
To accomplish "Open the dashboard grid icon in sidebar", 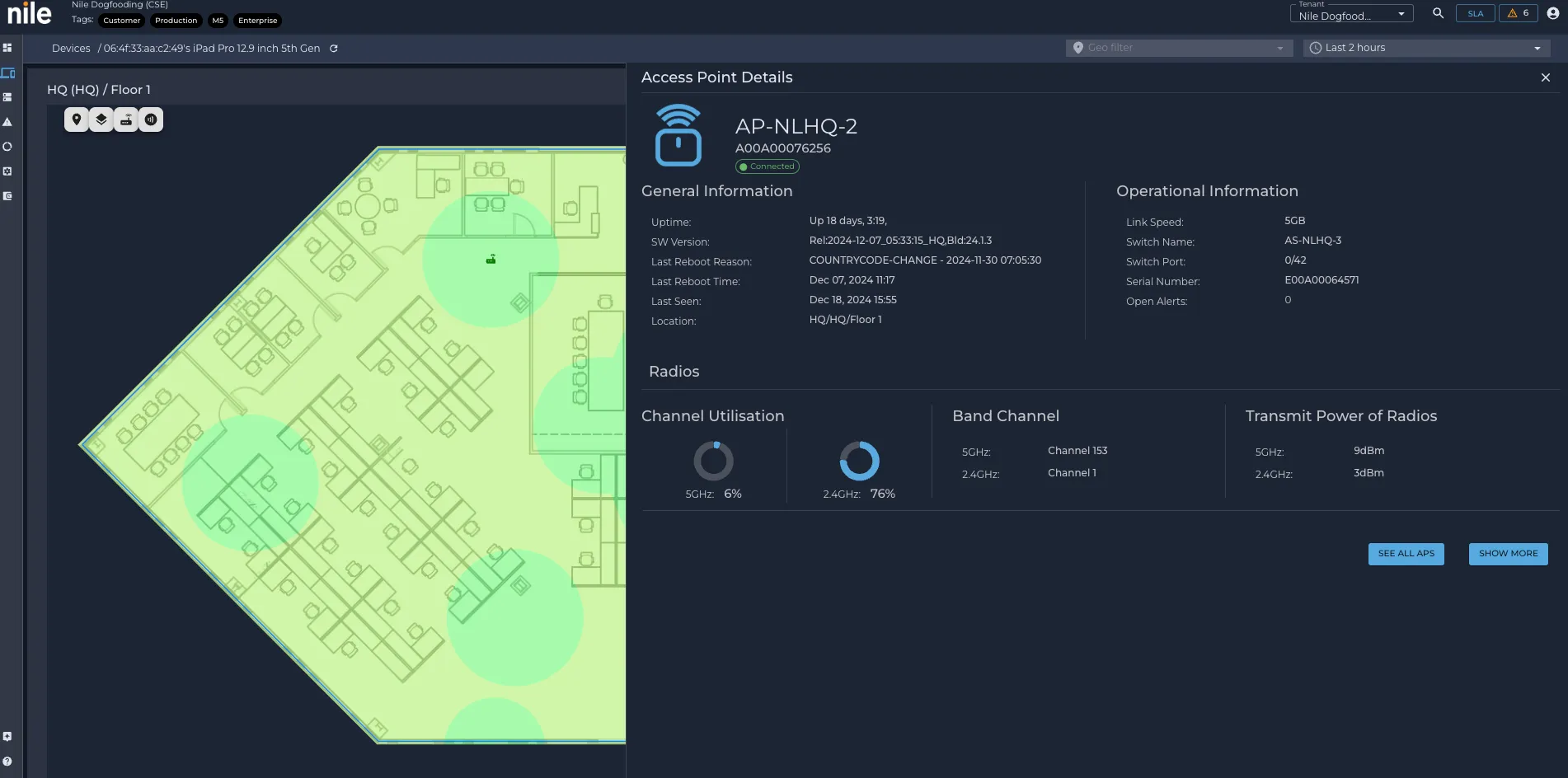I will [7, 48].
